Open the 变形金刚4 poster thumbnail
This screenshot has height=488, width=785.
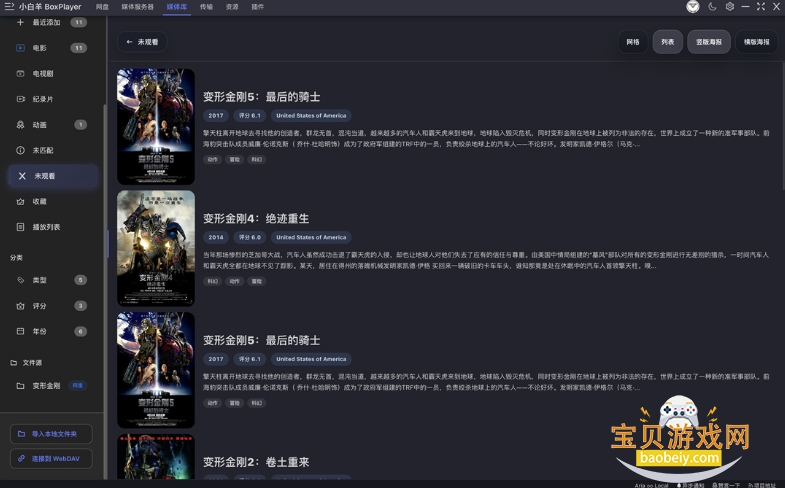point(156,248)
